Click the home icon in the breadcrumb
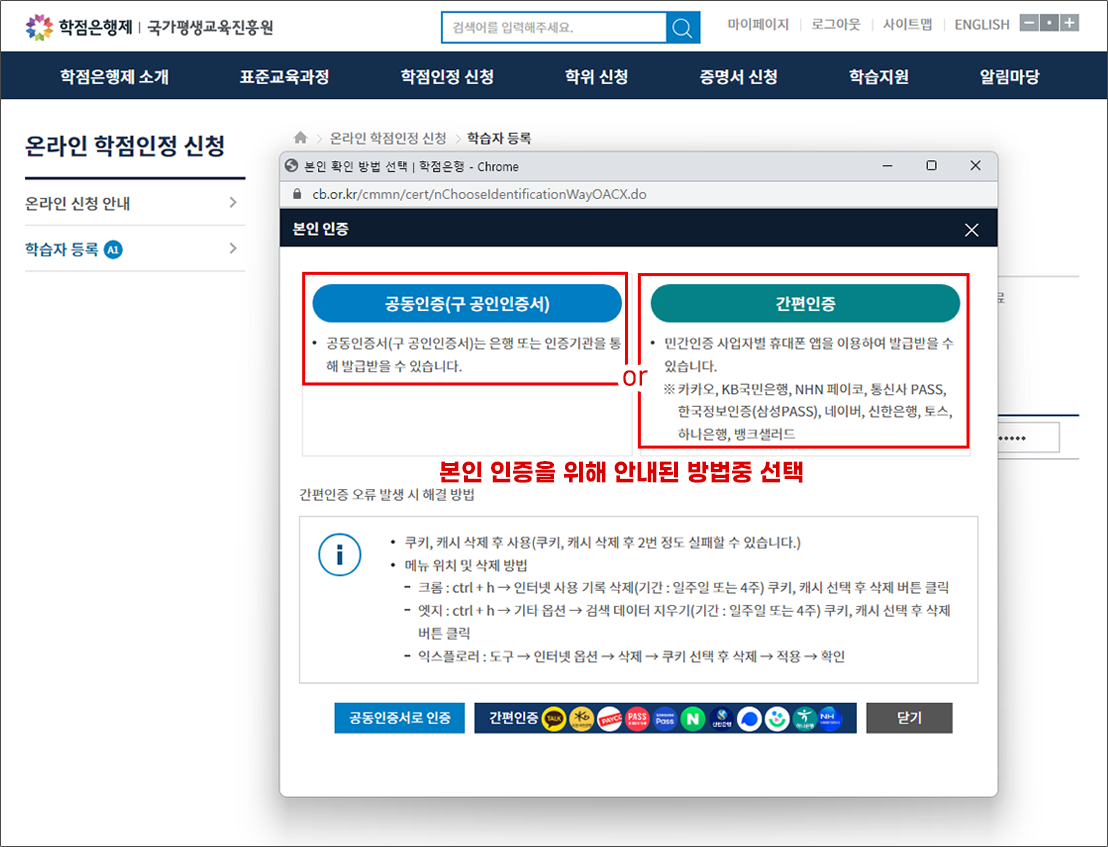 click(300, 138)
